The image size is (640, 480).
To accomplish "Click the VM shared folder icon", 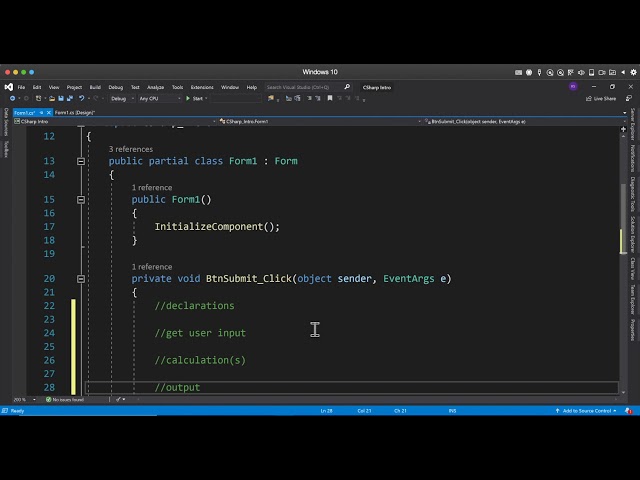I will point(612,72).
